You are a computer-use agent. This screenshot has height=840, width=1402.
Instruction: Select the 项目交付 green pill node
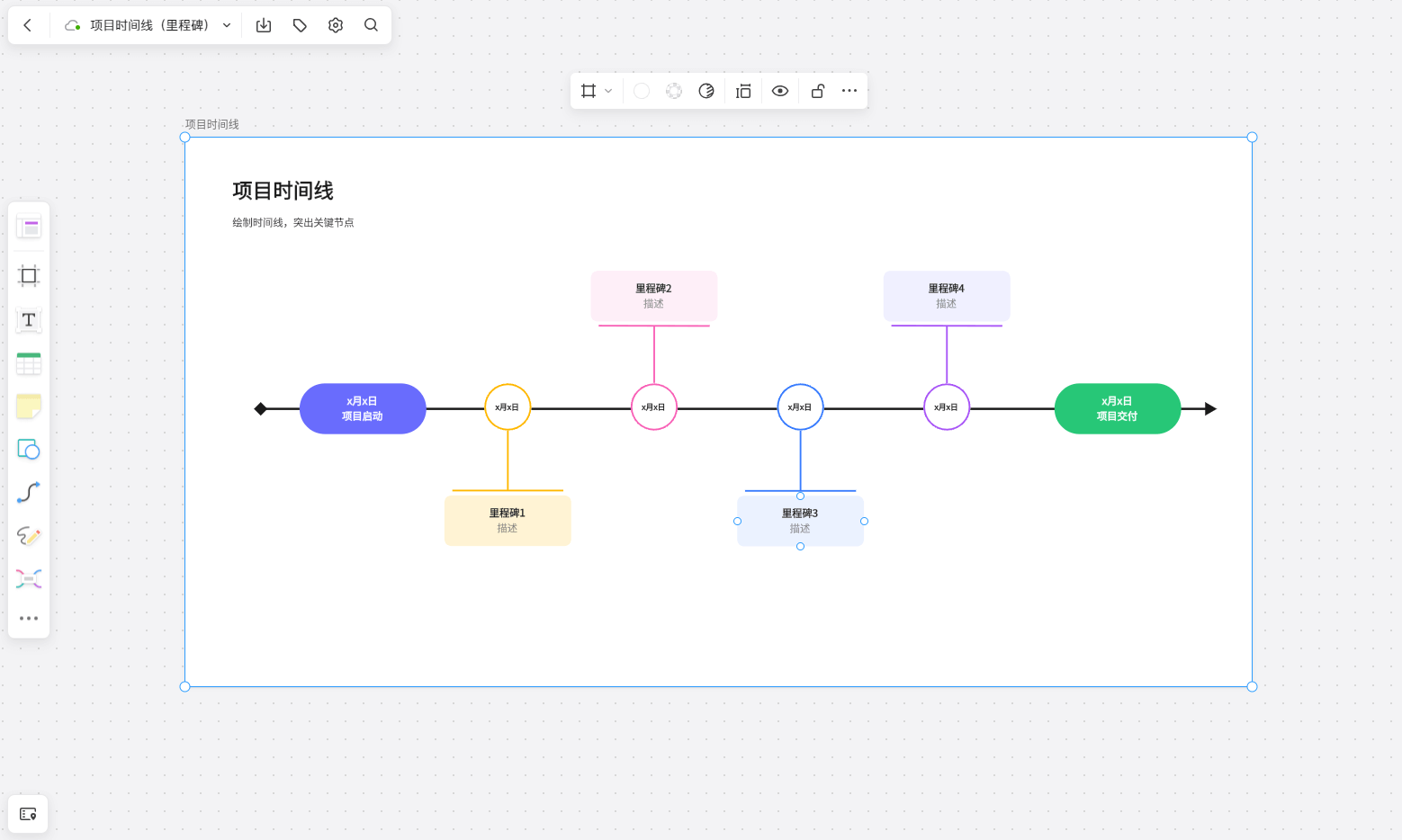1118,409
